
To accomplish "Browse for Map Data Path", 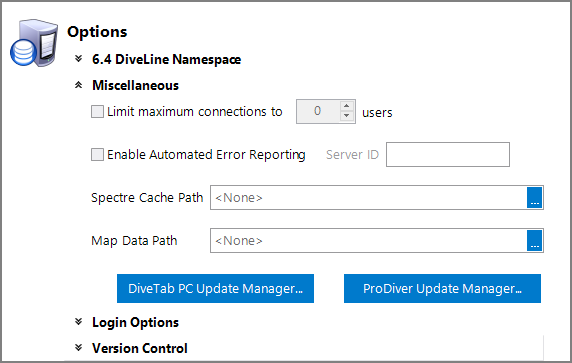I will [535, 240].
